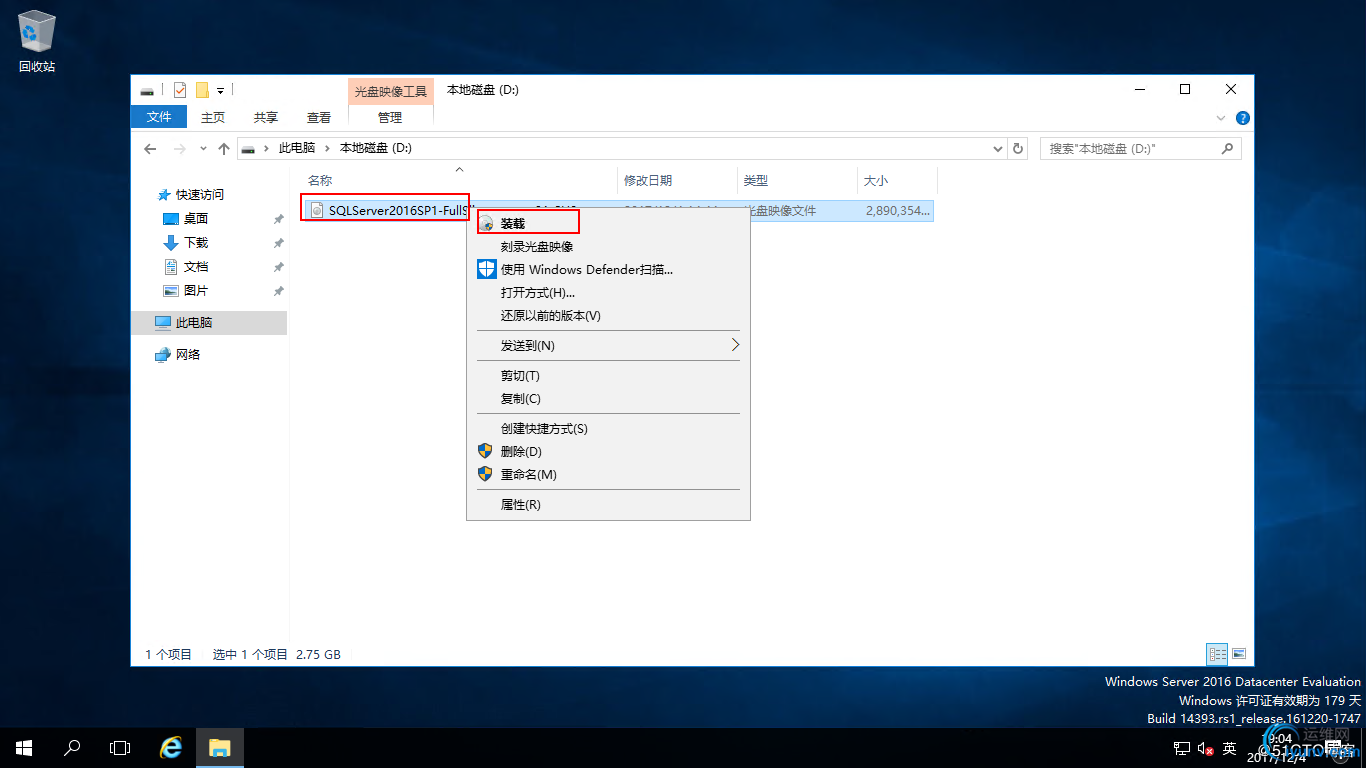Screen dimensions: 1366x768
Task: Select 此电脑 in the navigation pane
Action: tap(209, 323)
